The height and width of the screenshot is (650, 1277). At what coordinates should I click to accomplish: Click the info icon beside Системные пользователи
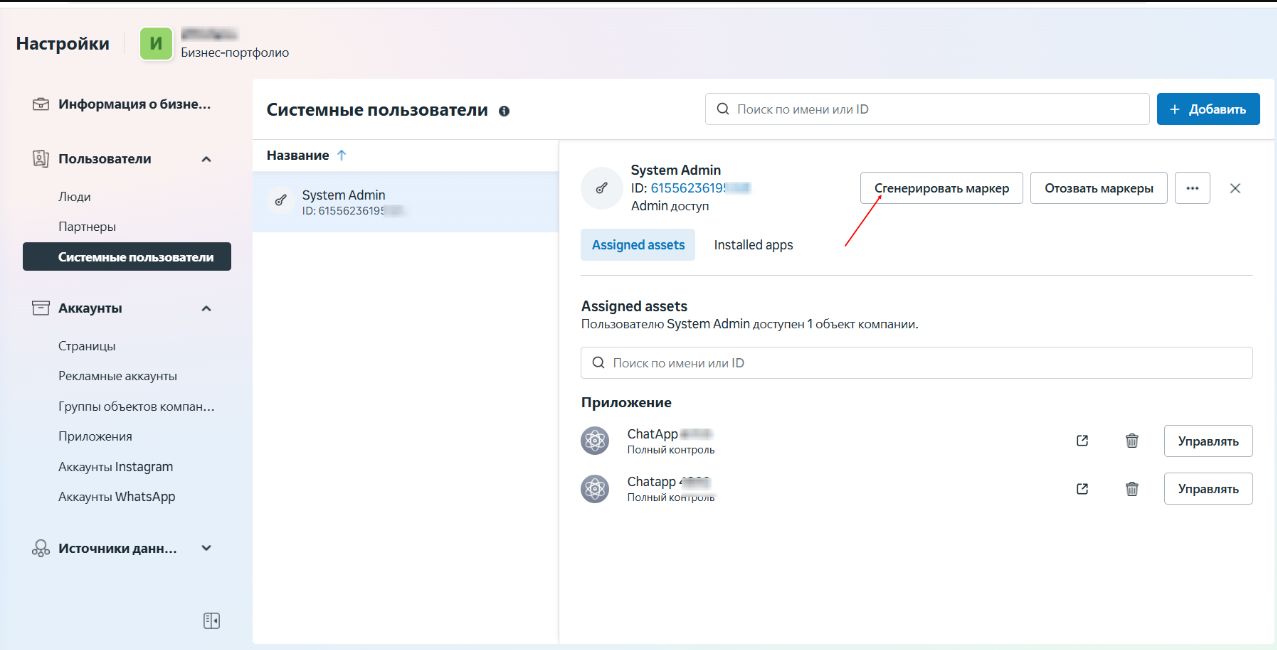[504, 111]
